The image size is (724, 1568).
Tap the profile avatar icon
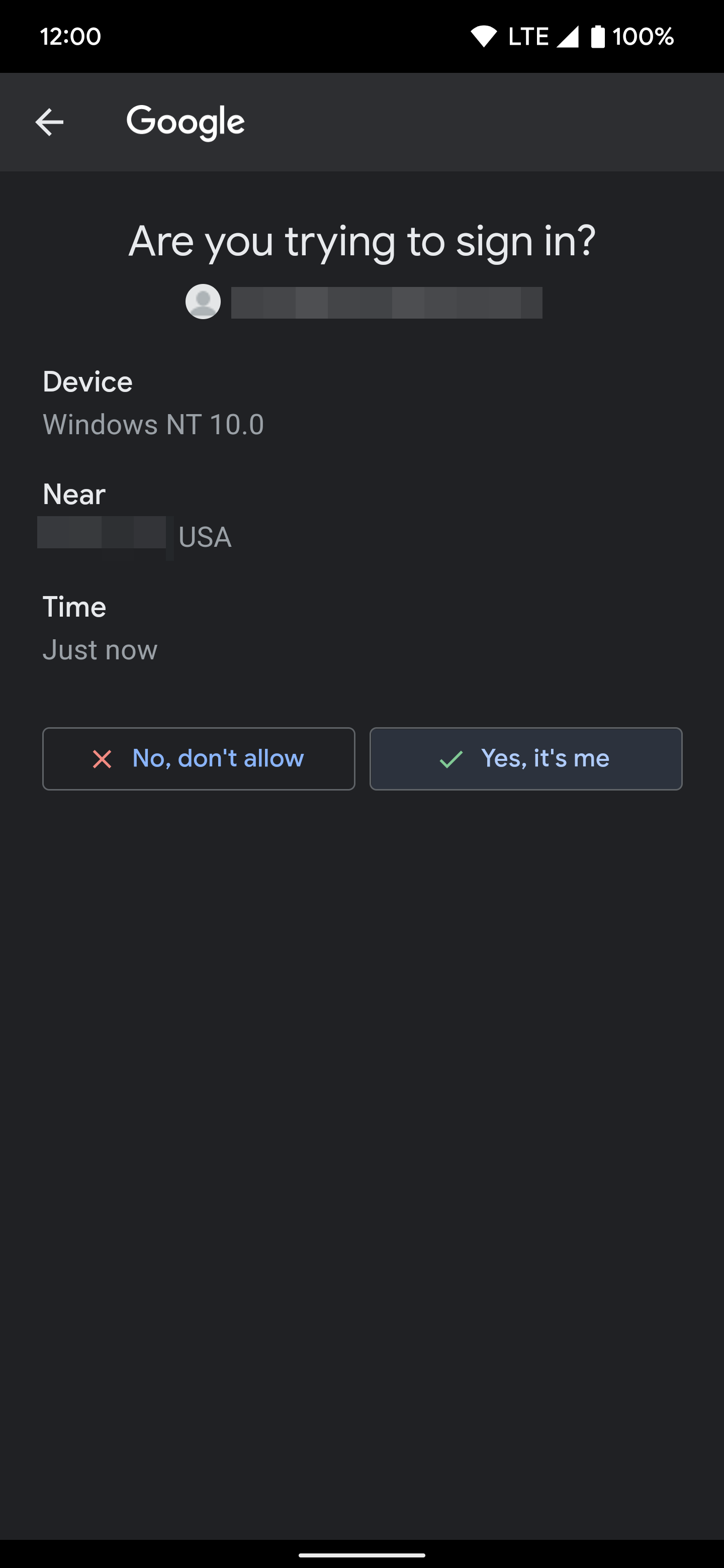pyautogui.click(x=203, y=302)
